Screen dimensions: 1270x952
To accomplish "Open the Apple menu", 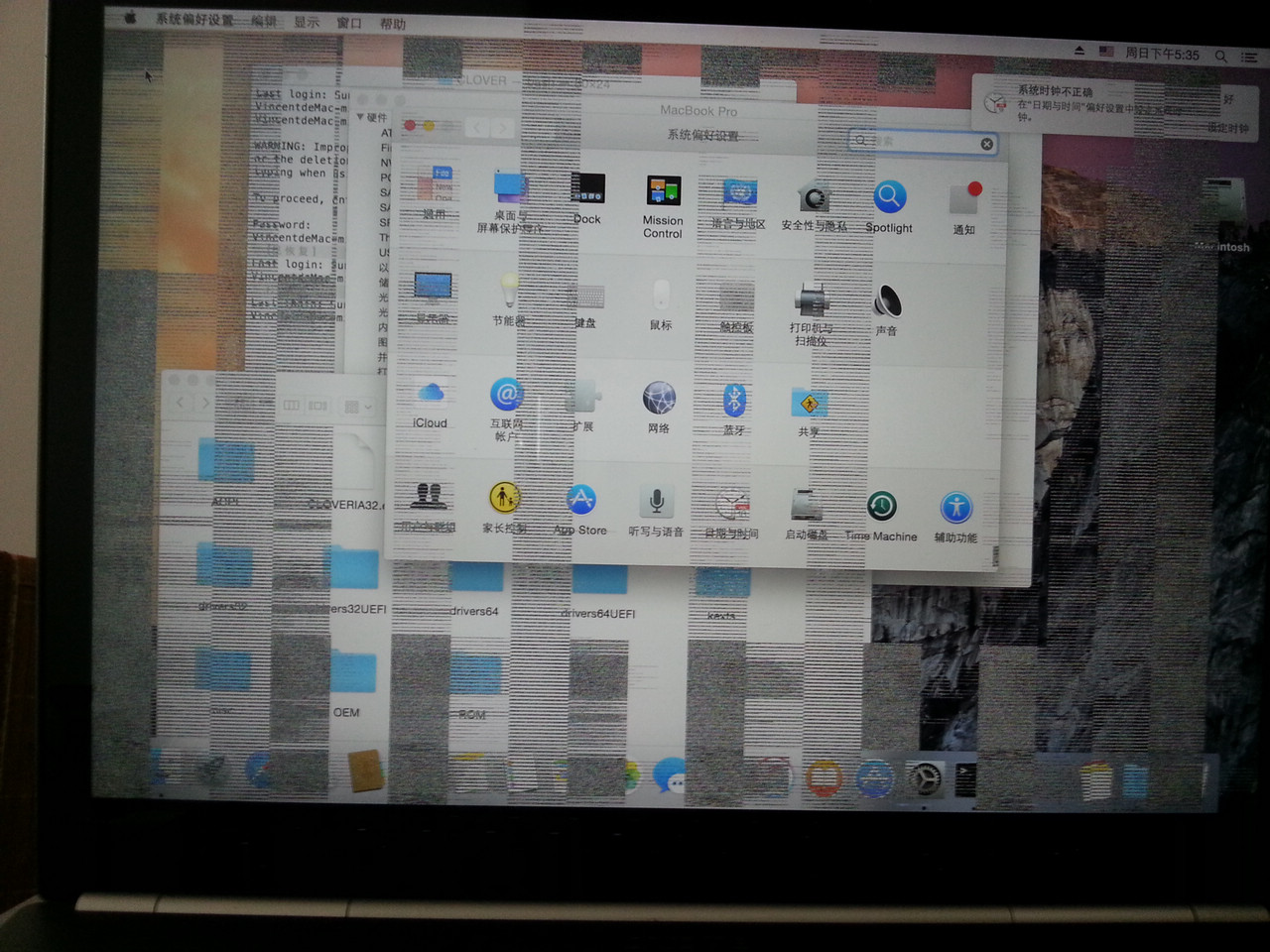I will click(x=130, y=18).
